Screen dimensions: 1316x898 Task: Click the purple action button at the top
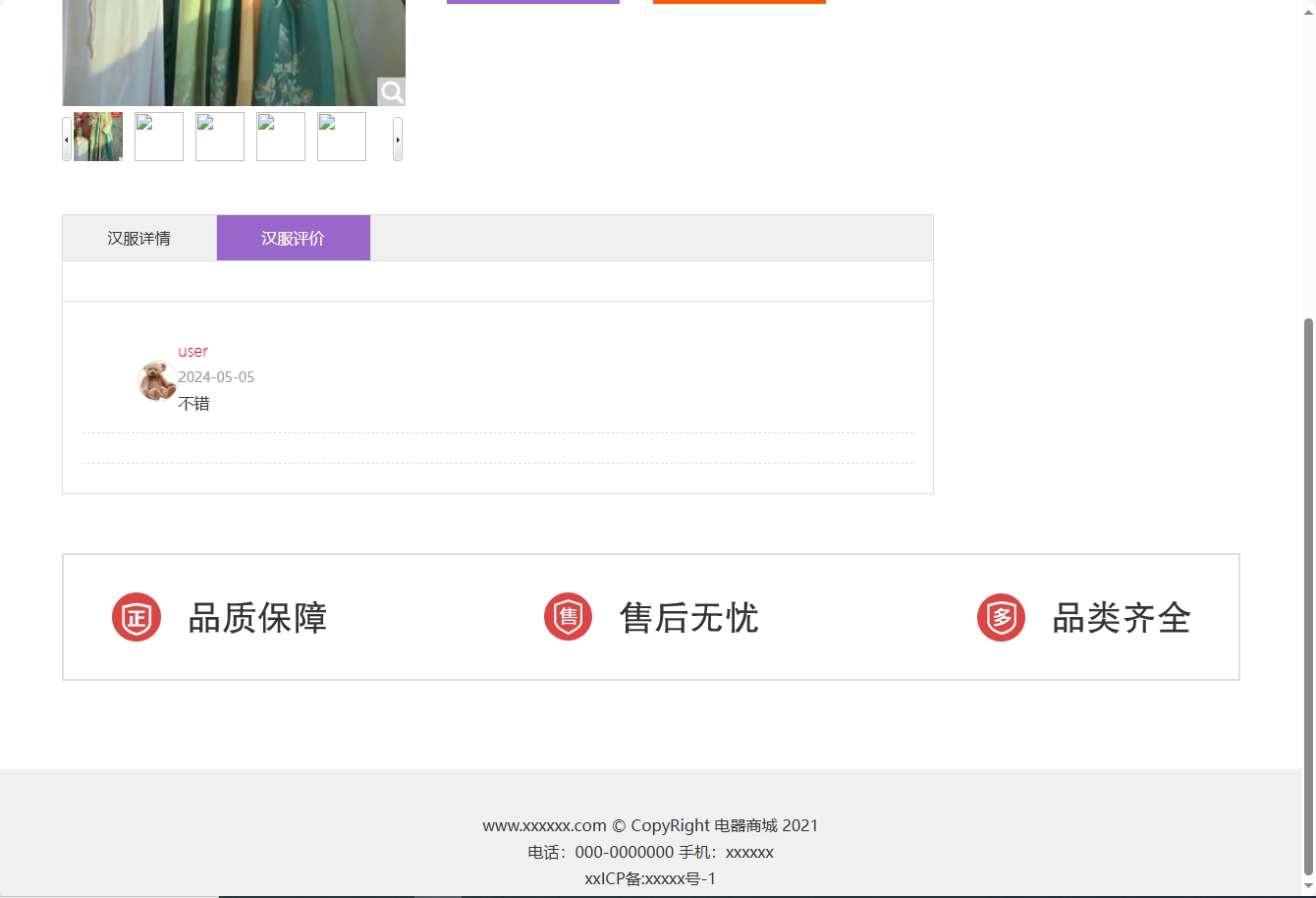(x=533, y=0)
